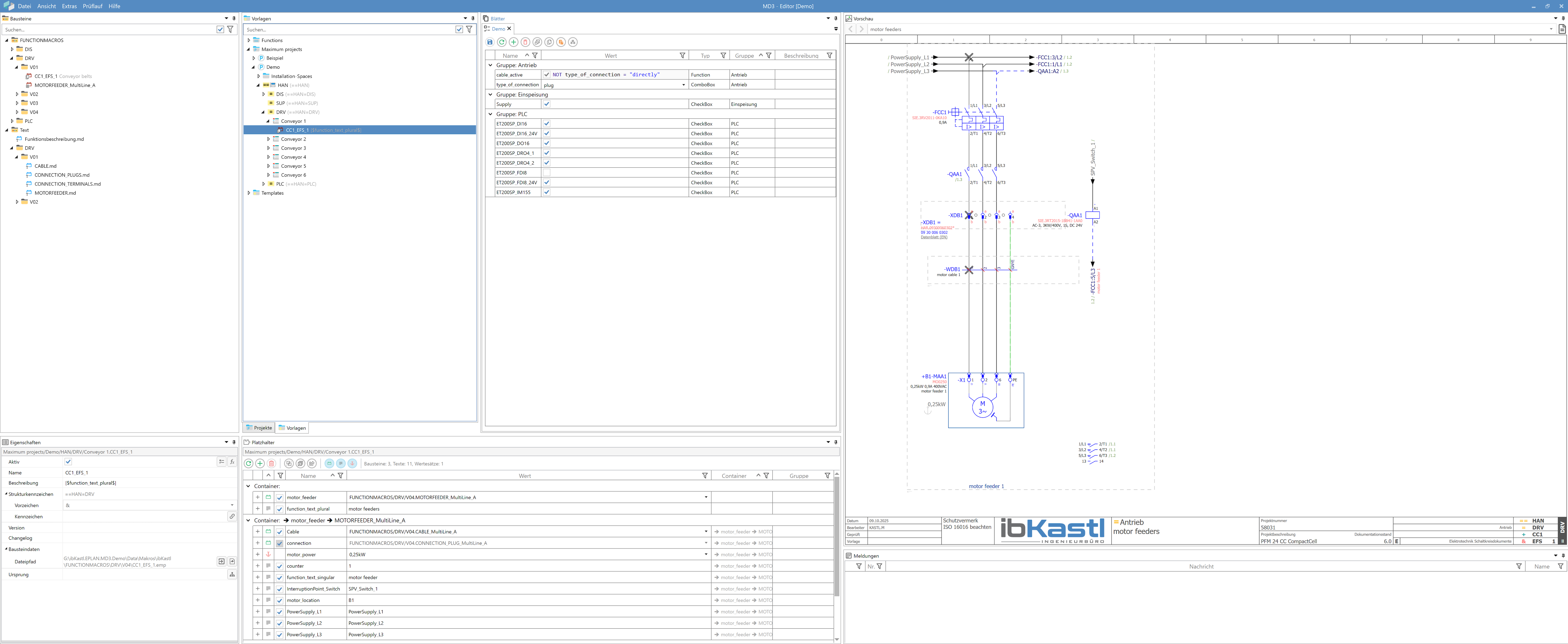Screen dimensions: 1568x644
Task: Uncheck the Supply checkbox in the Einspeisung group
Action: tap(547, 104)
